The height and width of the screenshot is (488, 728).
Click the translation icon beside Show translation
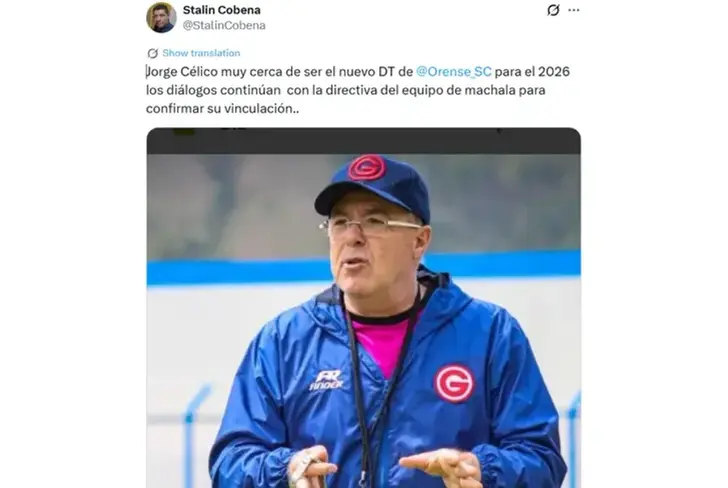152,53
